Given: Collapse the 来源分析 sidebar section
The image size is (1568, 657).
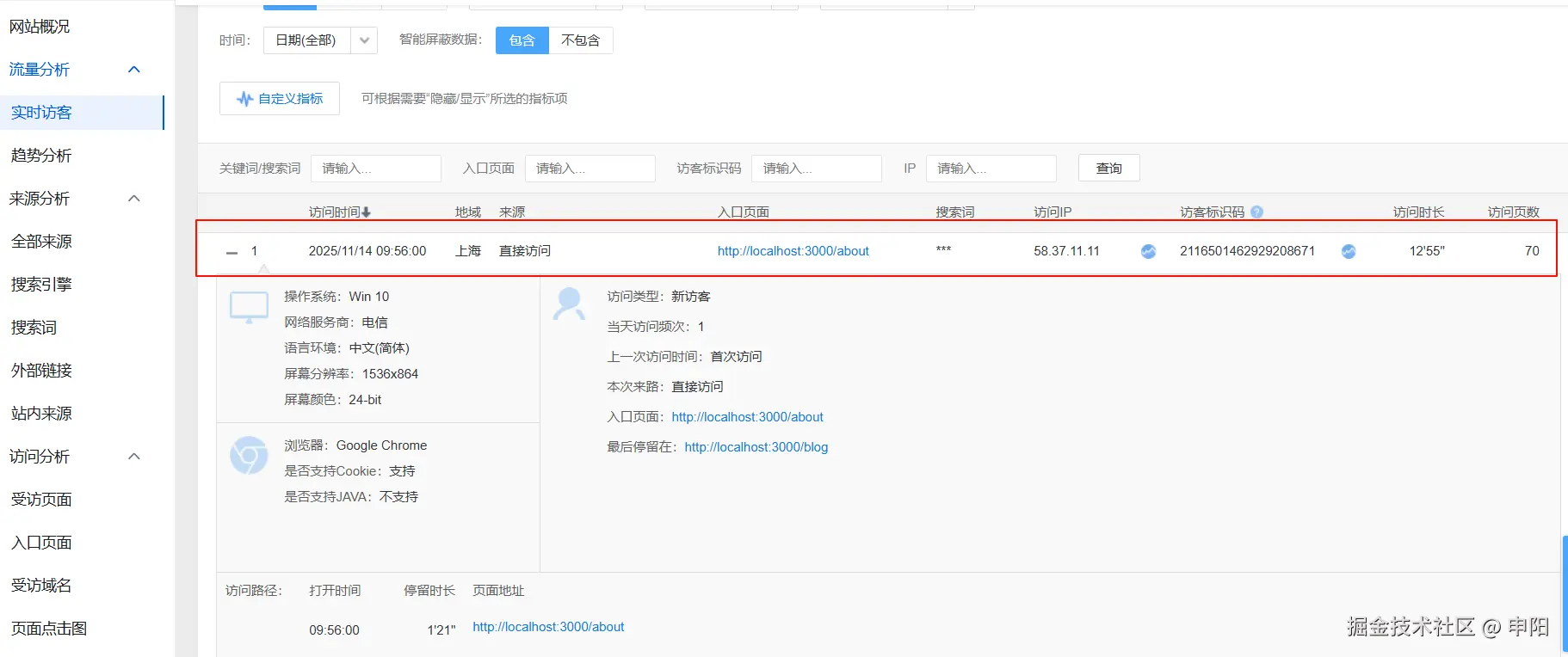Looking at the screenshot, I should point(134,199).
